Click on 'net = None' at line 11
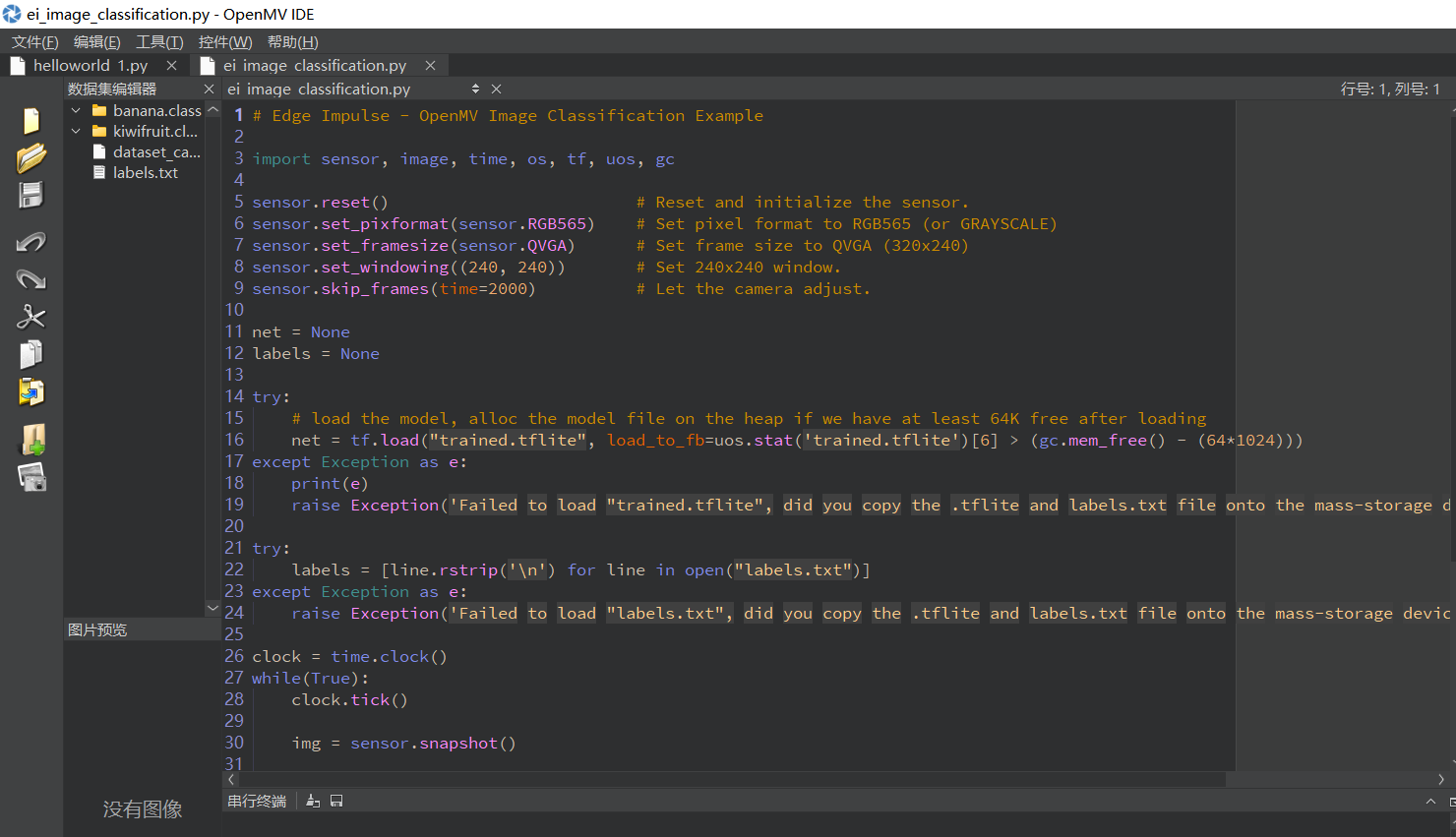Viewport: 1456px width, 837px height. 301,331
